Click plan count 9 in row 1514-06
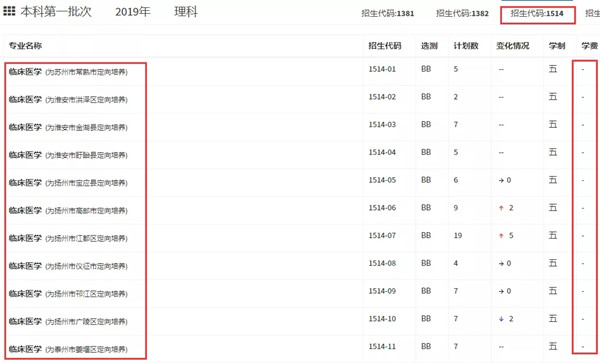The height and width of the screenshot is (363, 600). (x=456, y=208)
